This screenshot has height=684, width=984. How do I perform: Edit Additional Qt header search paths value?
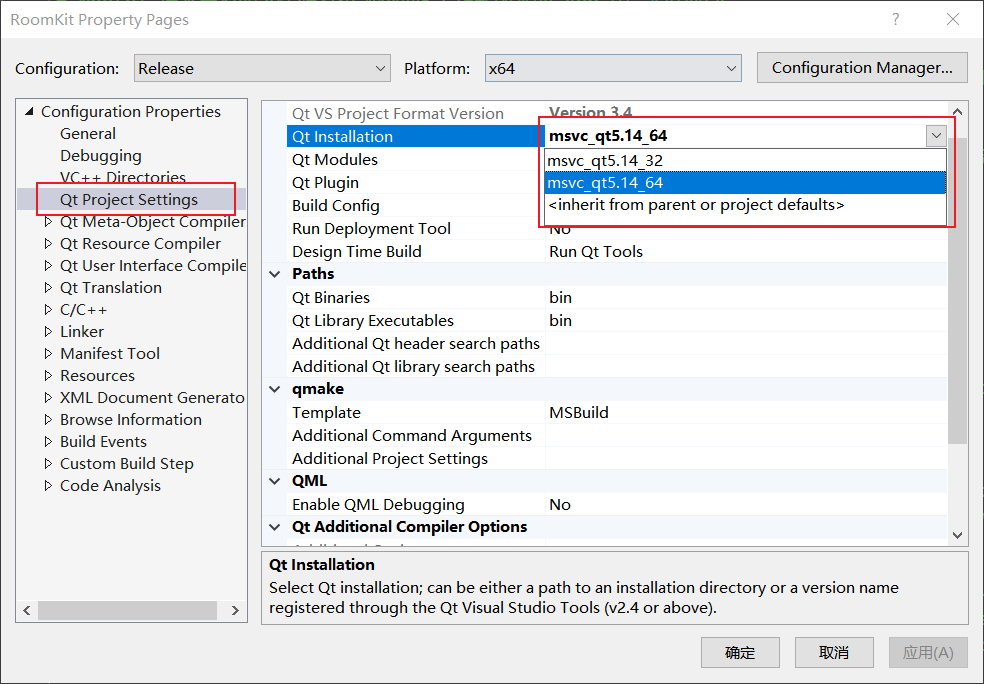click(746, 344)
